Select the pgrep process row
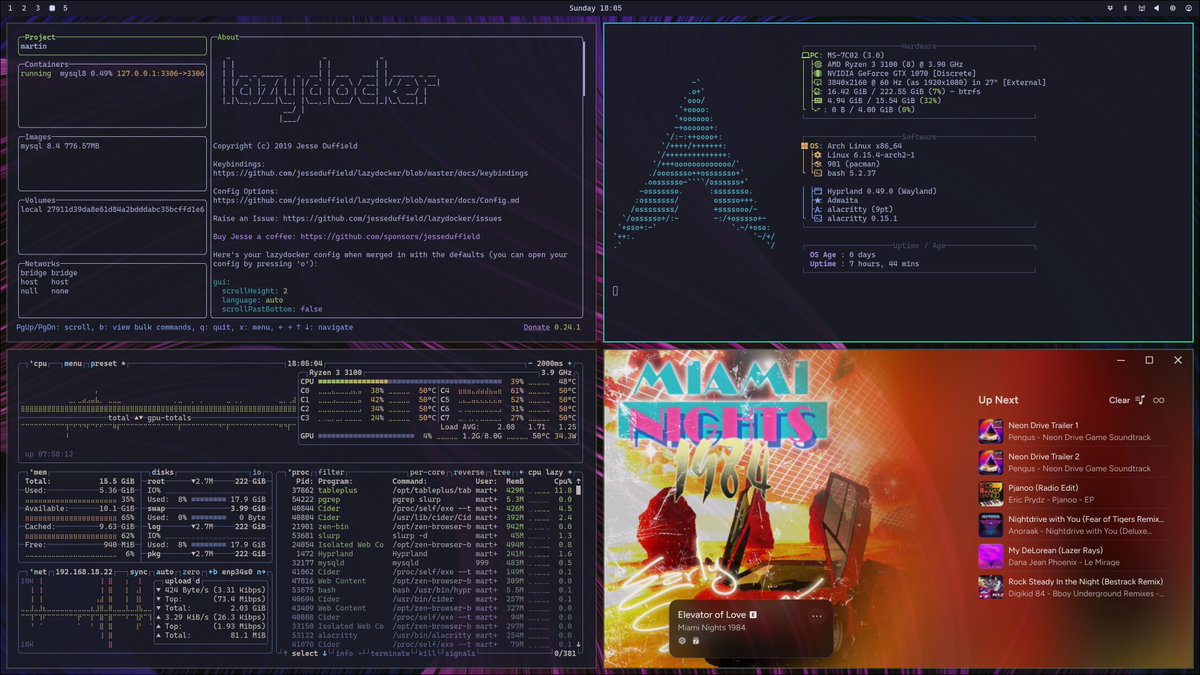Viewport: 1200px width, 675px height. click(431, 499)
